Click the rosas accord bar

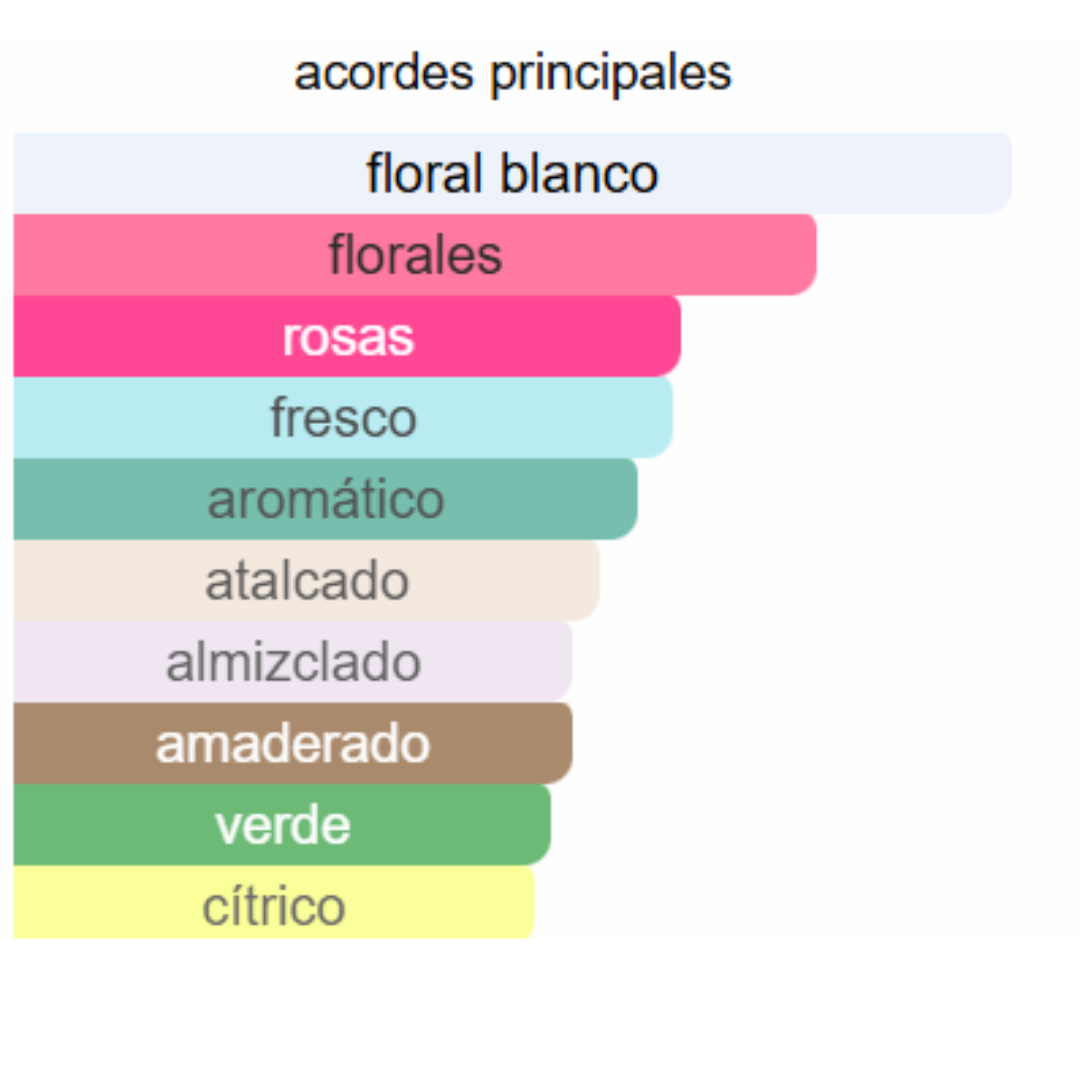(x=347, y=336)
